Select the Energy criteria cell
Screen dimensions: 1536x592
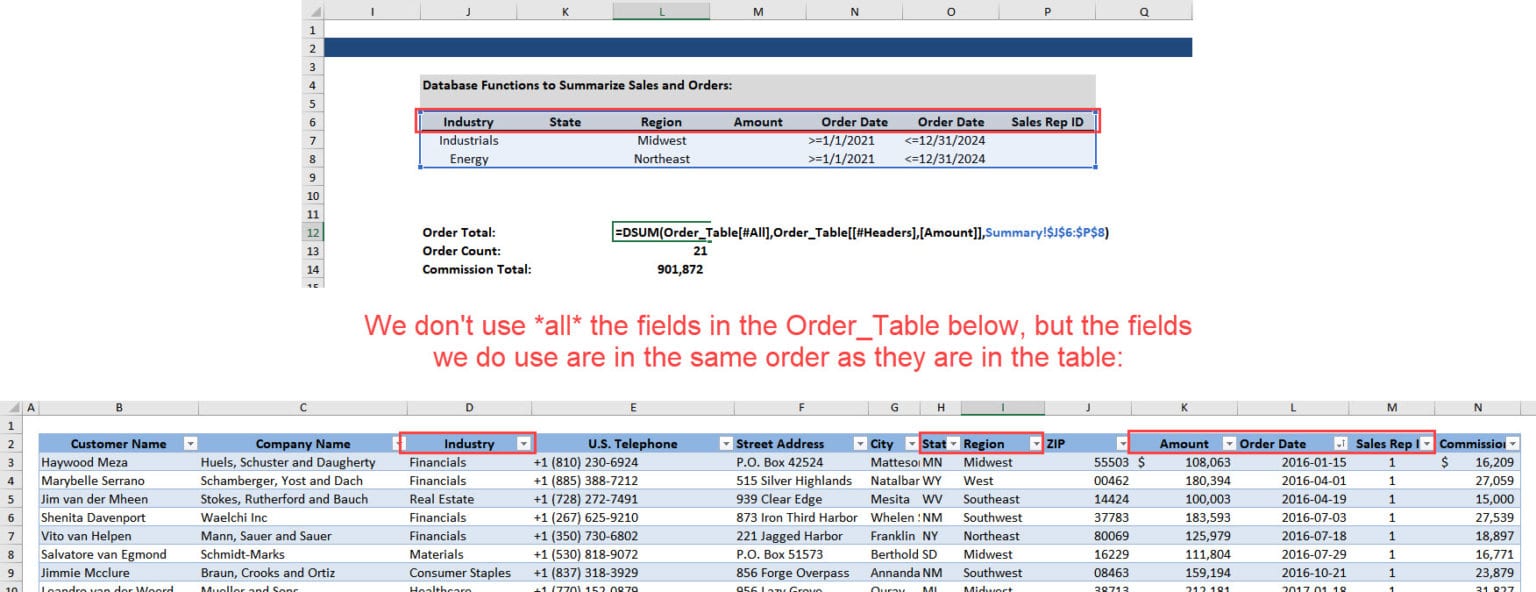(x=469, y=159)
